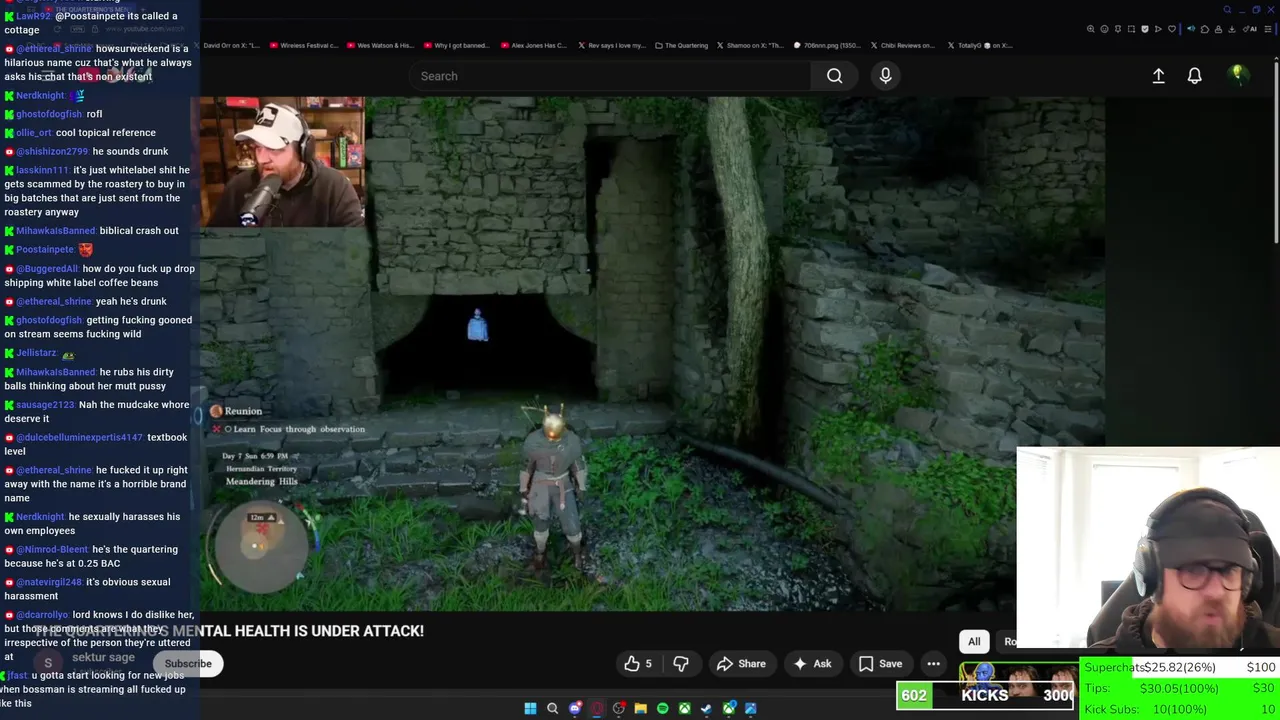Toggle the ad blocker shield icon

pos(1145,29)
